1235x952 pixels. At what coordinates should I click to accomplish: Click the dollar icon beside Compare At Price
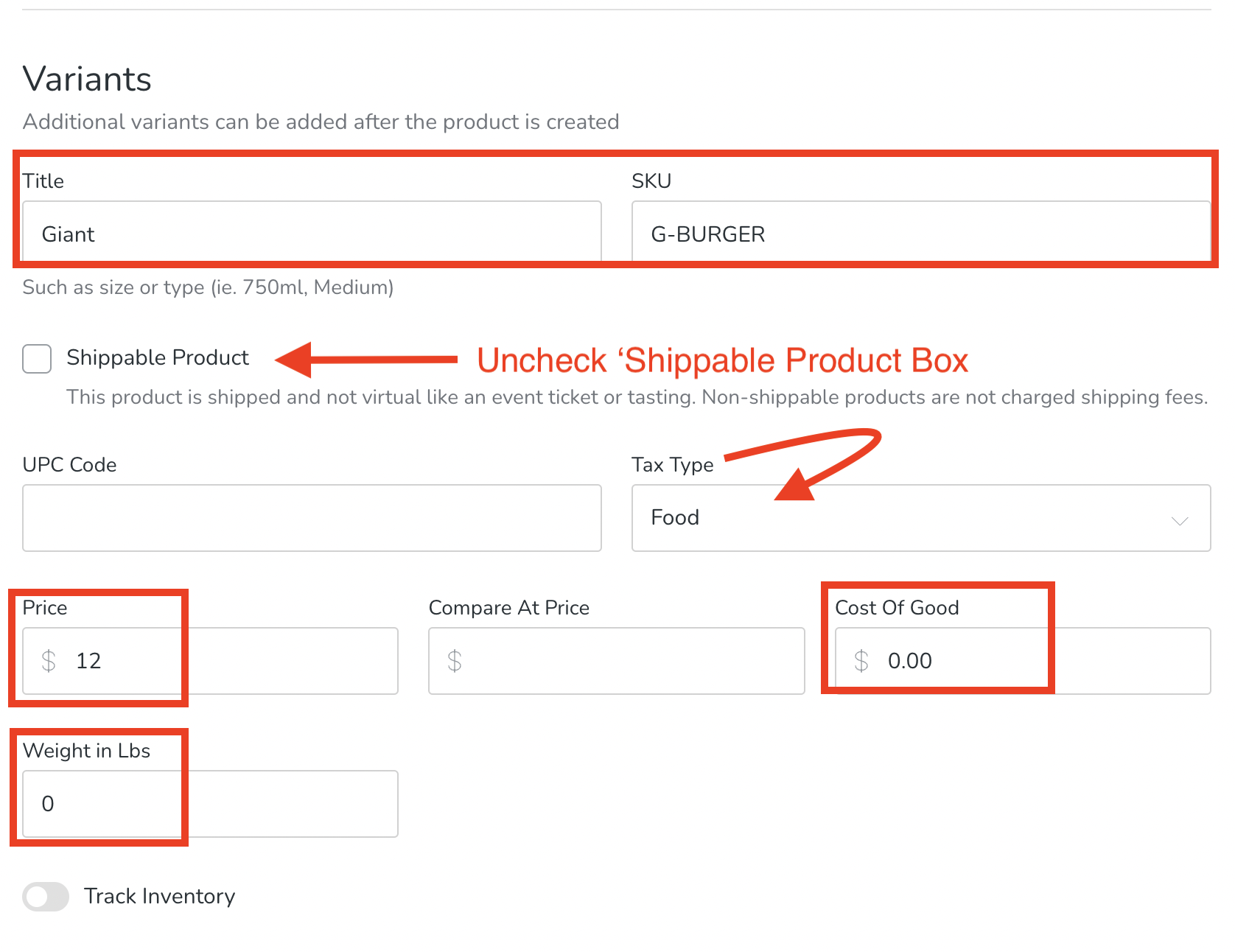click(455, 661)
